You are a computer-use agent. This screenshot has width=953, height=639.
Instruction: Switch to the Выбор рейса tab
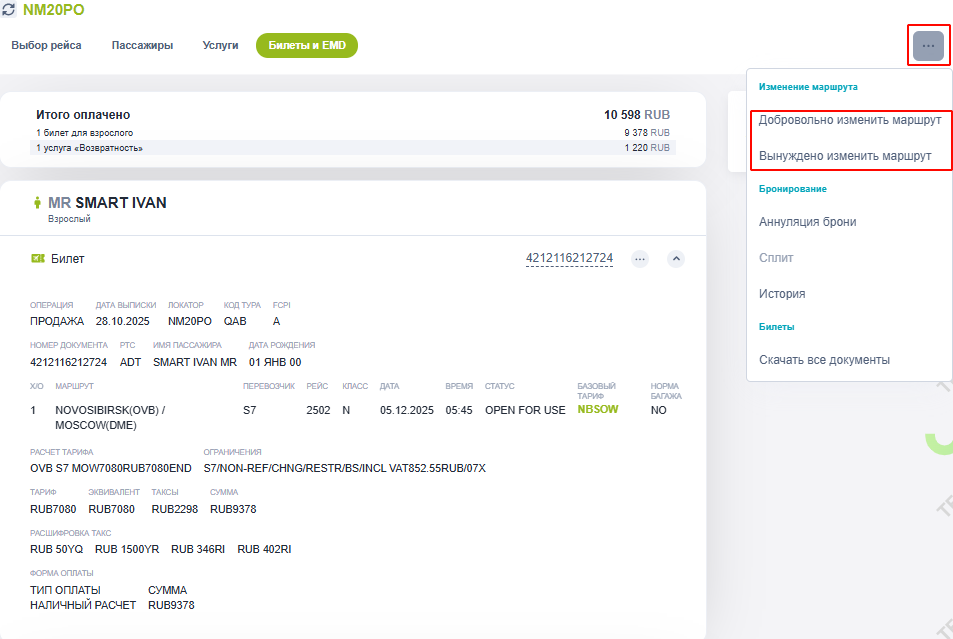[x=46, y=45]
